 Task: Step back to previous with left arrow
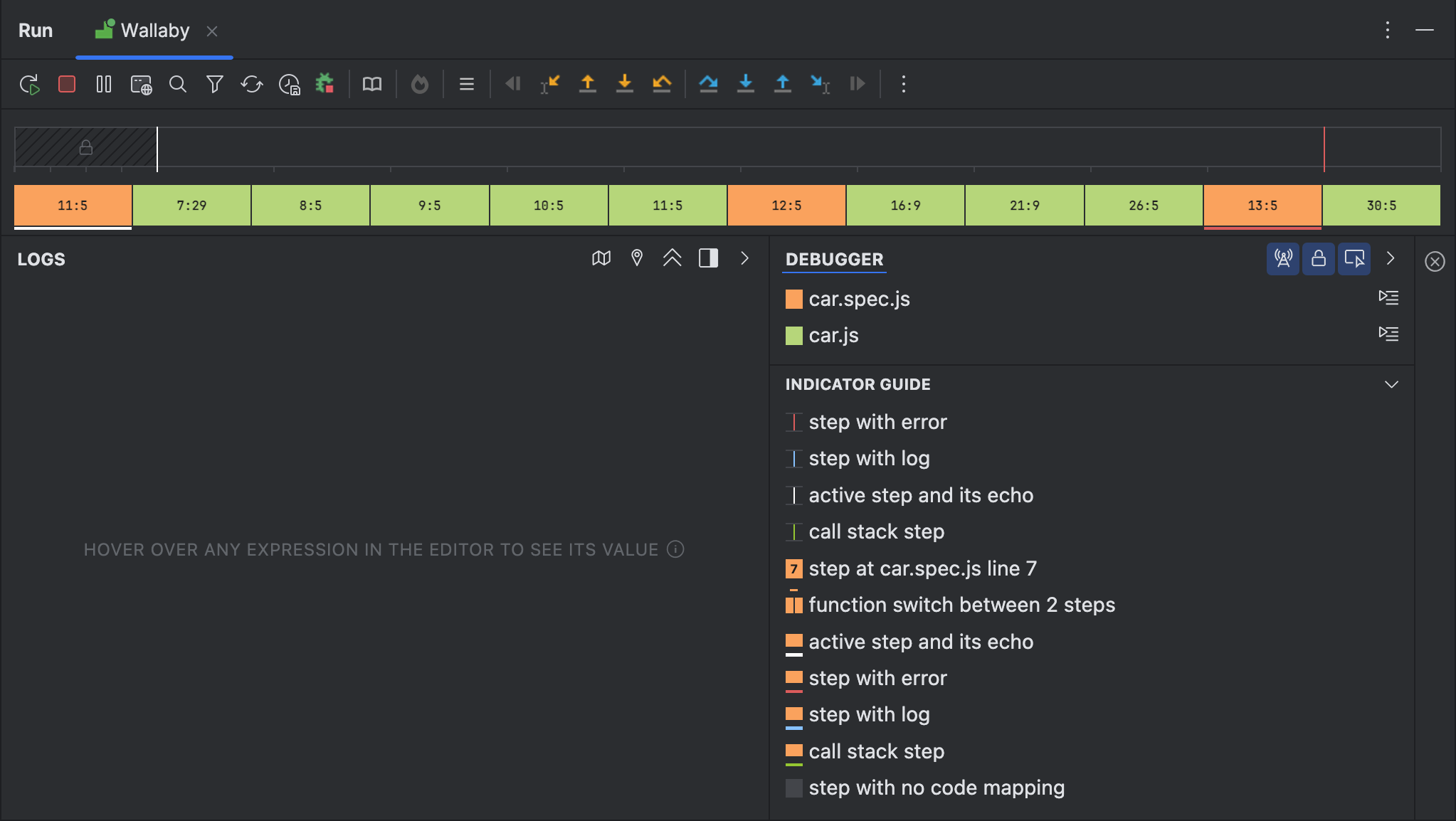[513, 84]
